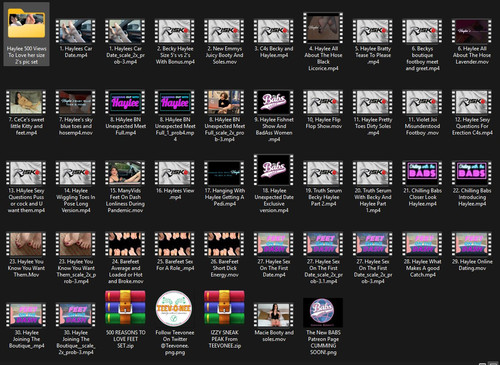Select 2. New Emmys Juicy Booty And Soles.mov
The width and height of the screenshot is (500, 365).
[224, 31]
